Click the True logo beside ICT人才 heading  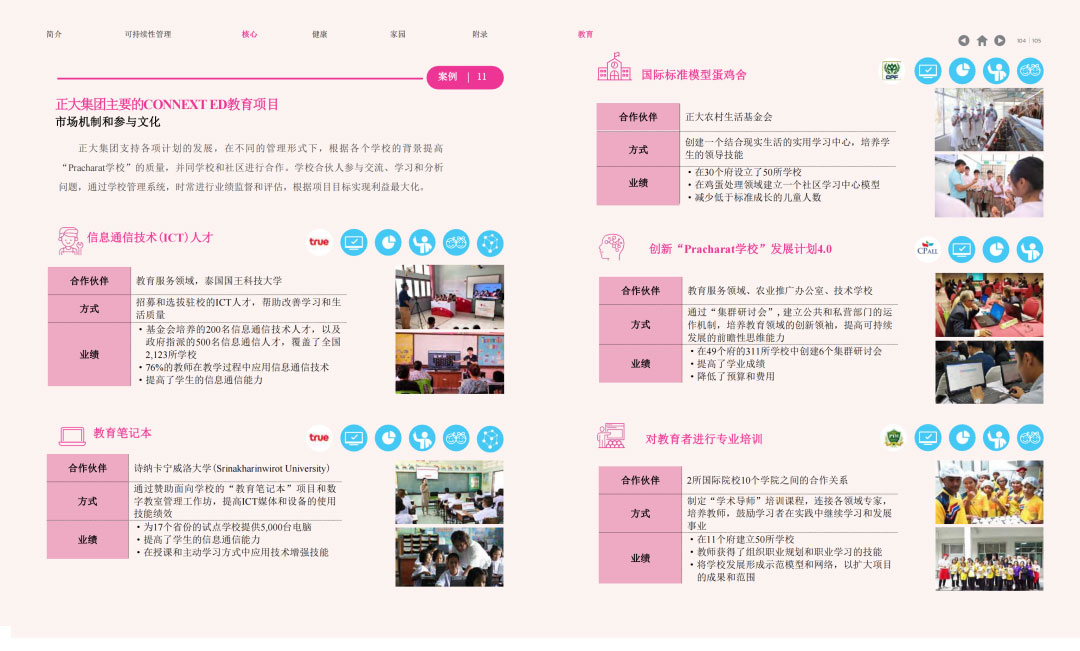[319, 242]
